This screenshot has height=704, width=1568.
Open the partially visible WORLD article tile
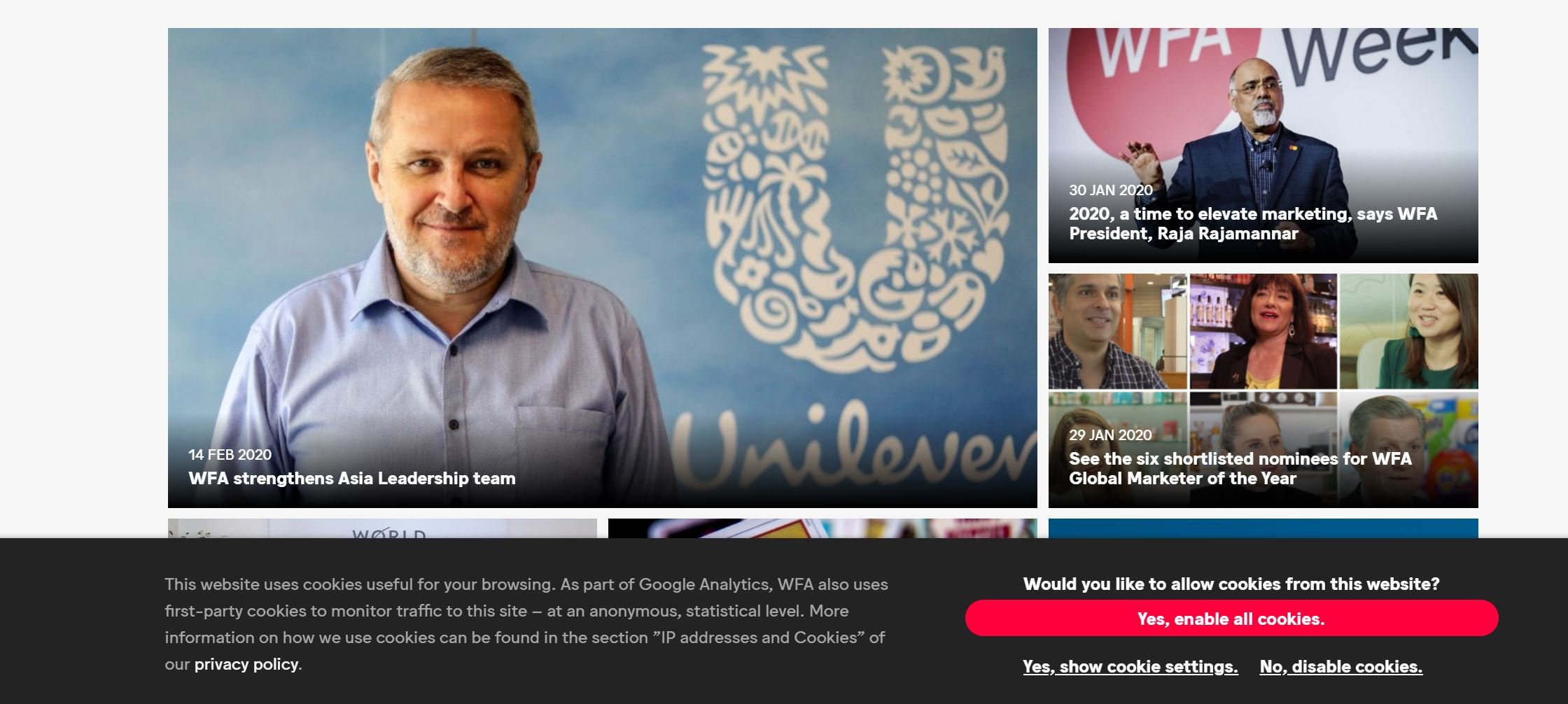pos(382,528)
